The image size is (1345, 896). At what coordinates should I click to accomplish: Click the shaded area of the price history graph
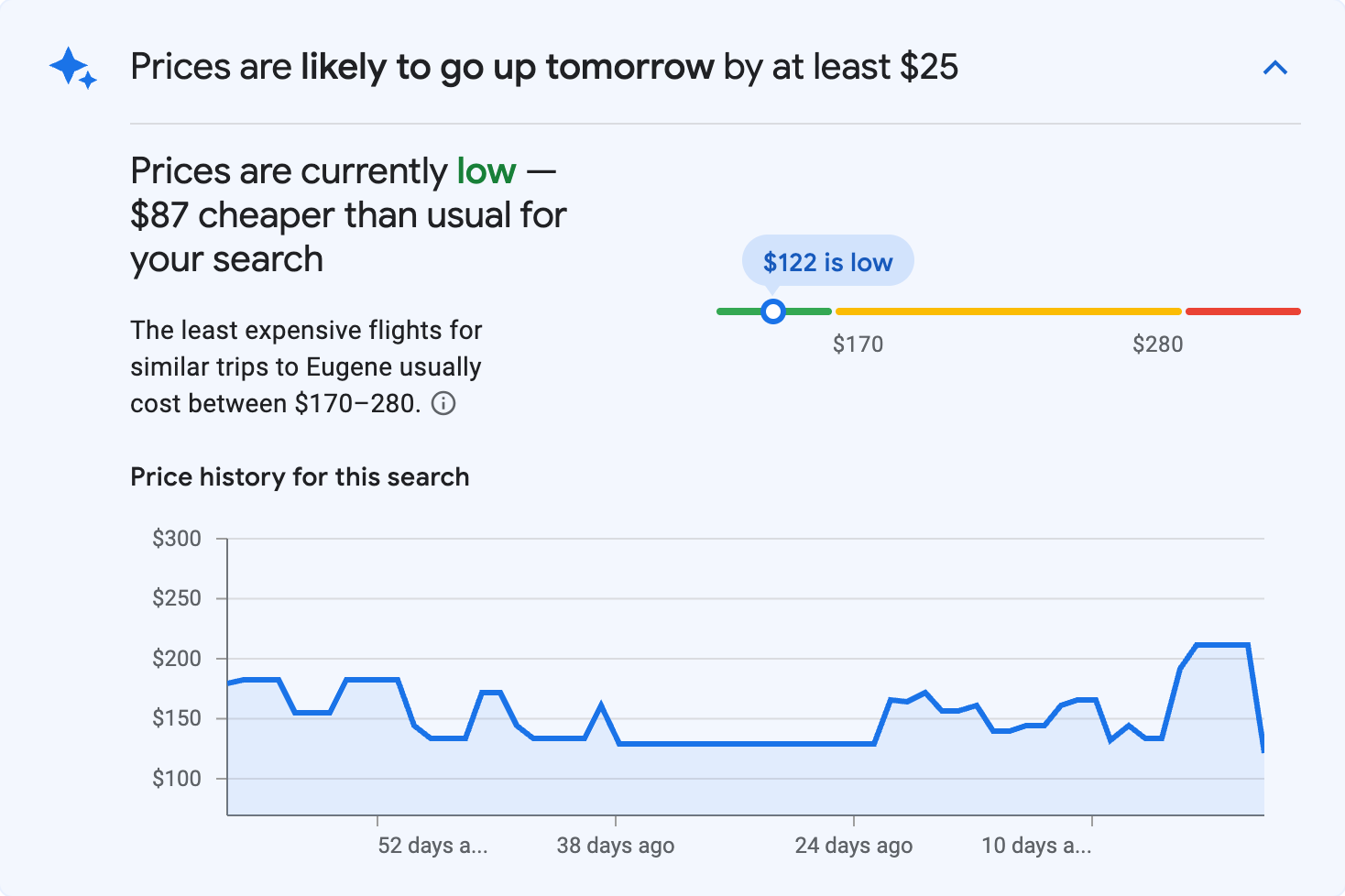click(x=641, y=779)
